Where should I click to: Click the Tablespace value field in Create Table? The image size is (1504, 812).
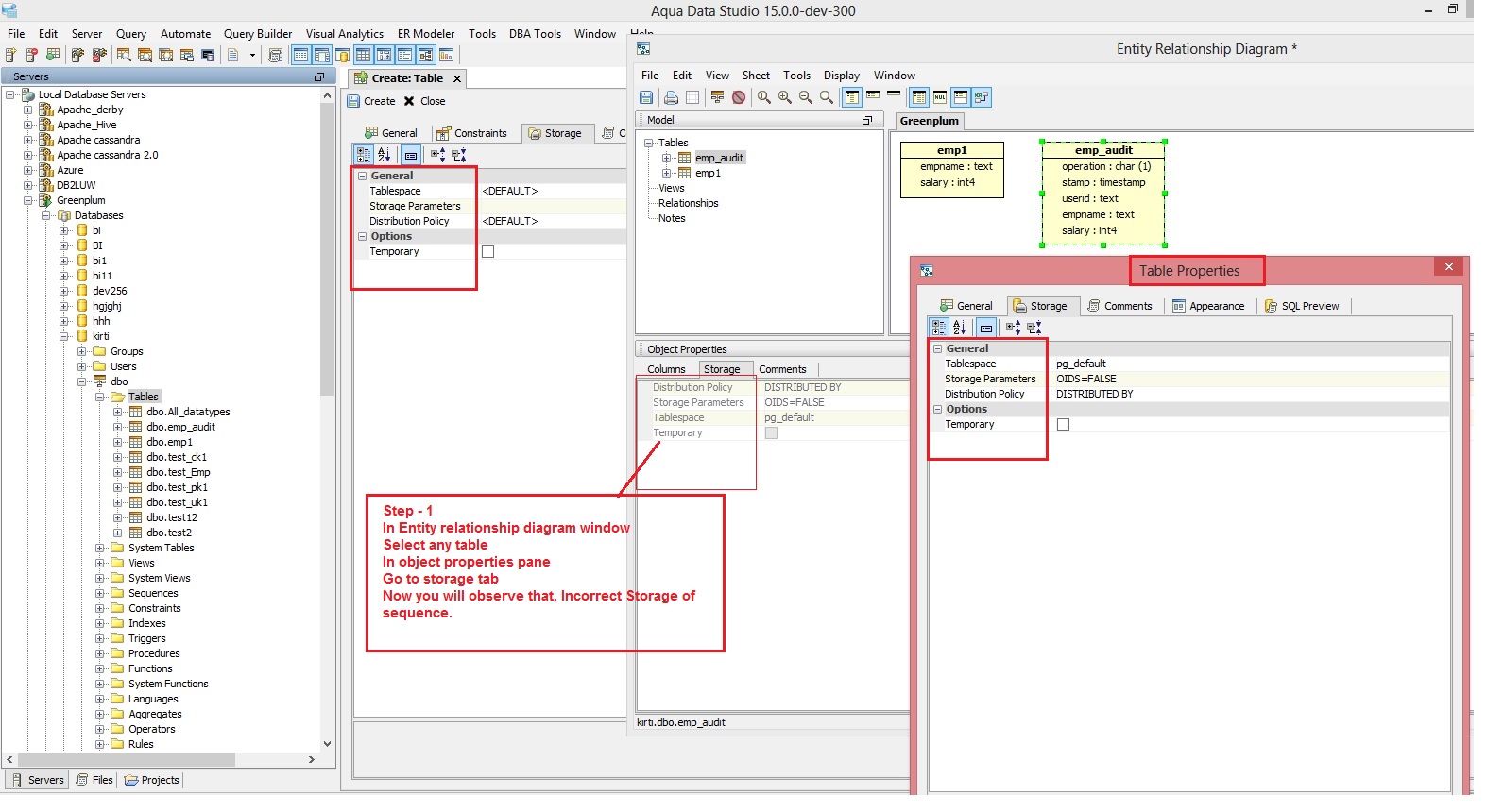click(553, 191)
